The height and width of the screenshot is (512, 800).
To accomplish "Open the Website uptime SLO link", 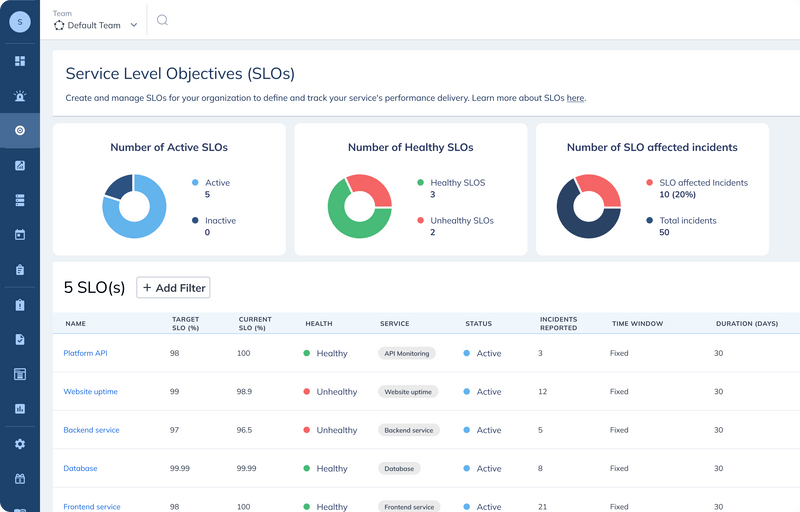I will (90, 392).
